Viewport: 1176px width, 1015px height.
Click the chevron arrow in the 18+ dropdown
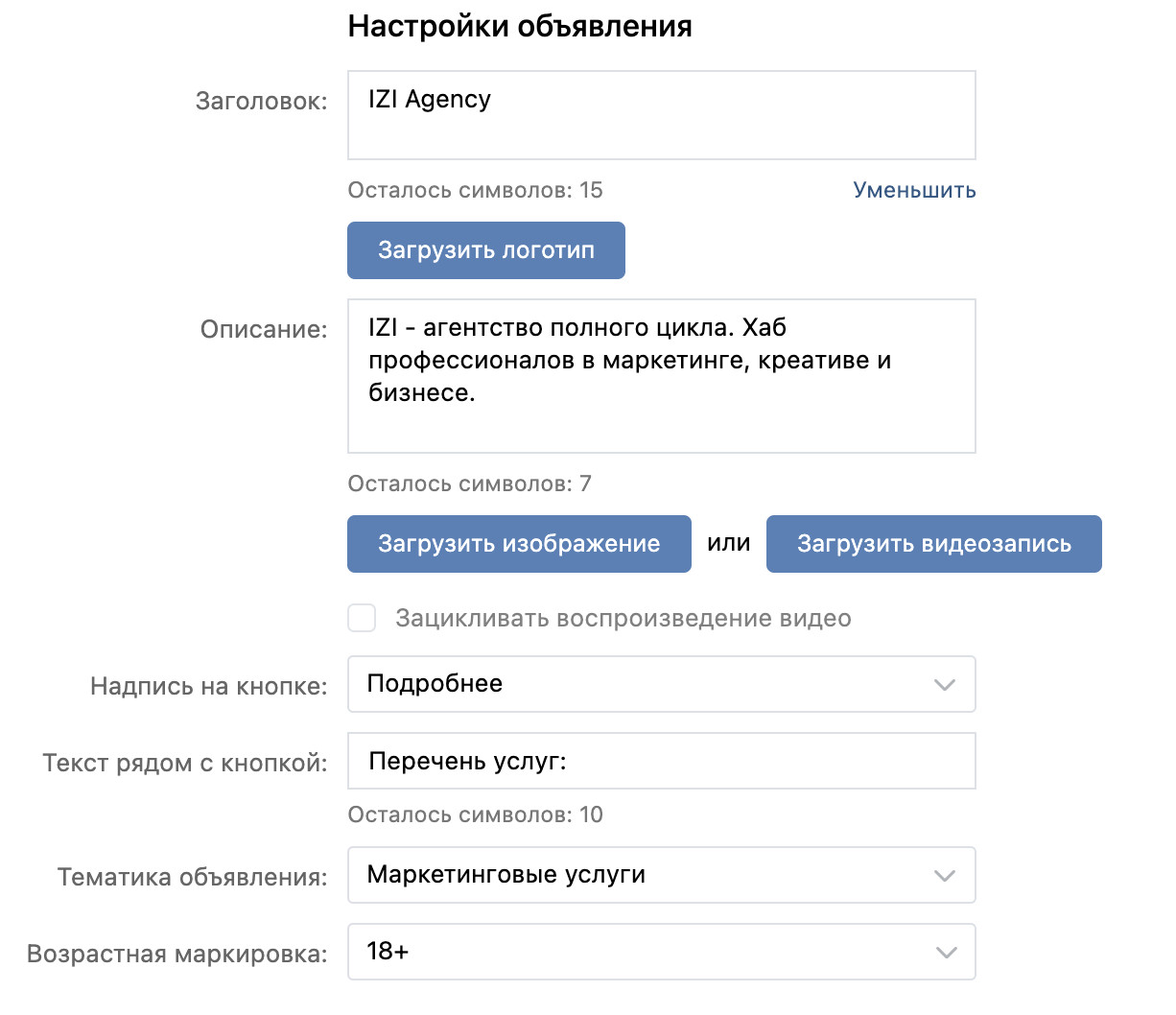[946, 953]
